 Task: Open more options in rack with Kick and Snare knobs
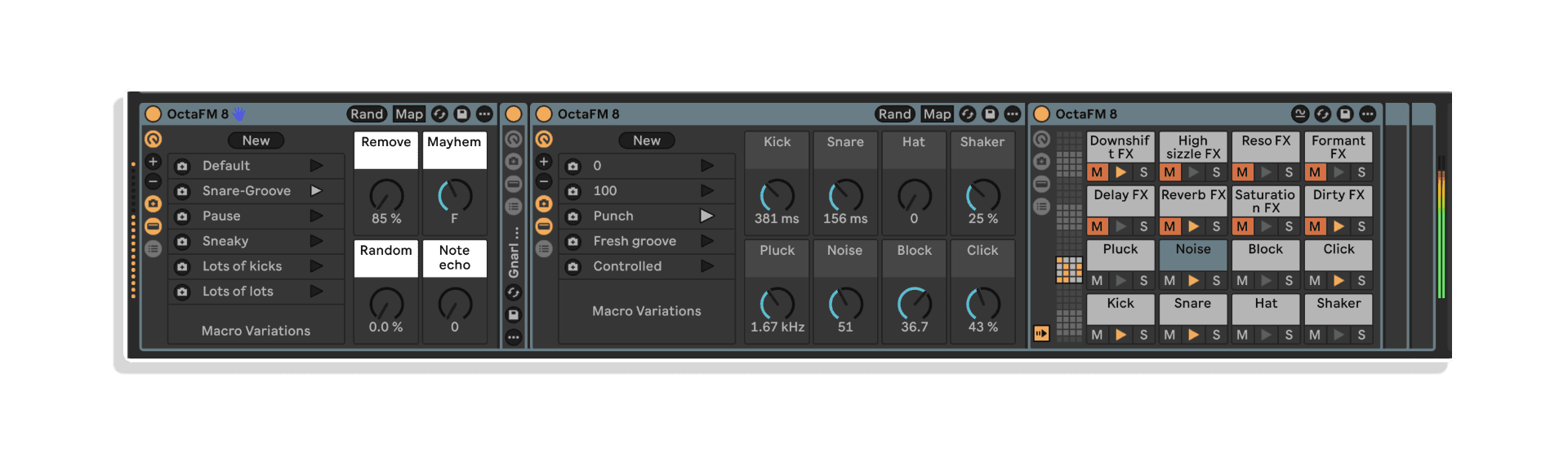[1013, 114]
